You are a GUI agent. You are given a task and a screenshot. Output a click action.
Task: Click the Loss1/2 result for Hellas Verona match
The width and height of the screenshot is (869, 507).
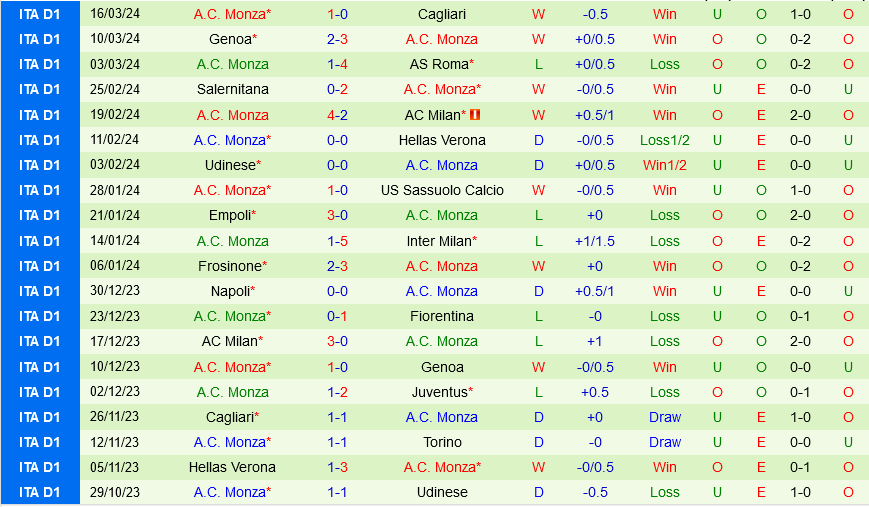(664, 140)
